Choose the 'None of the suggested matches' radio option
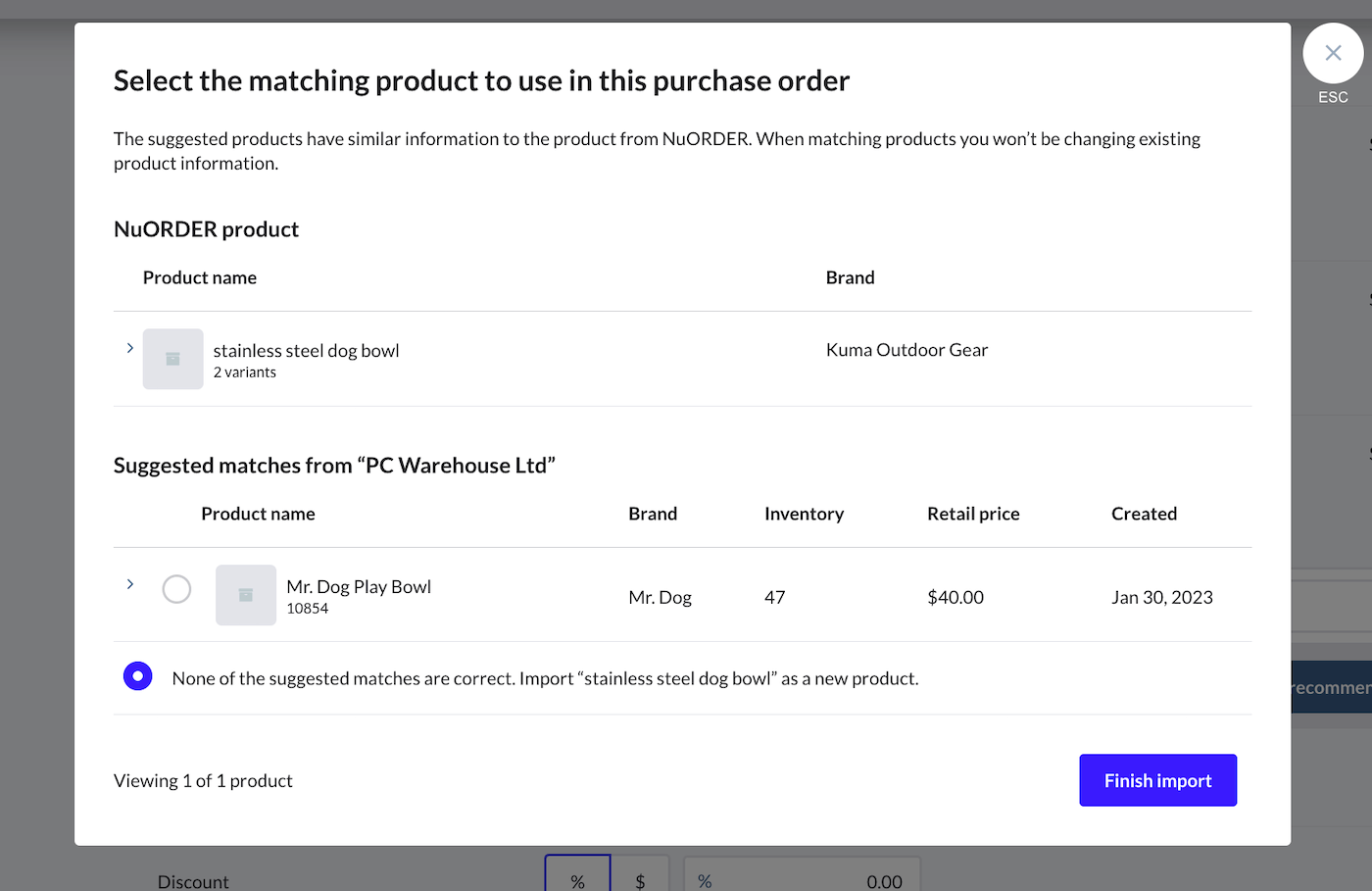This screenshot has height=891, width=1372. (138, 676)
